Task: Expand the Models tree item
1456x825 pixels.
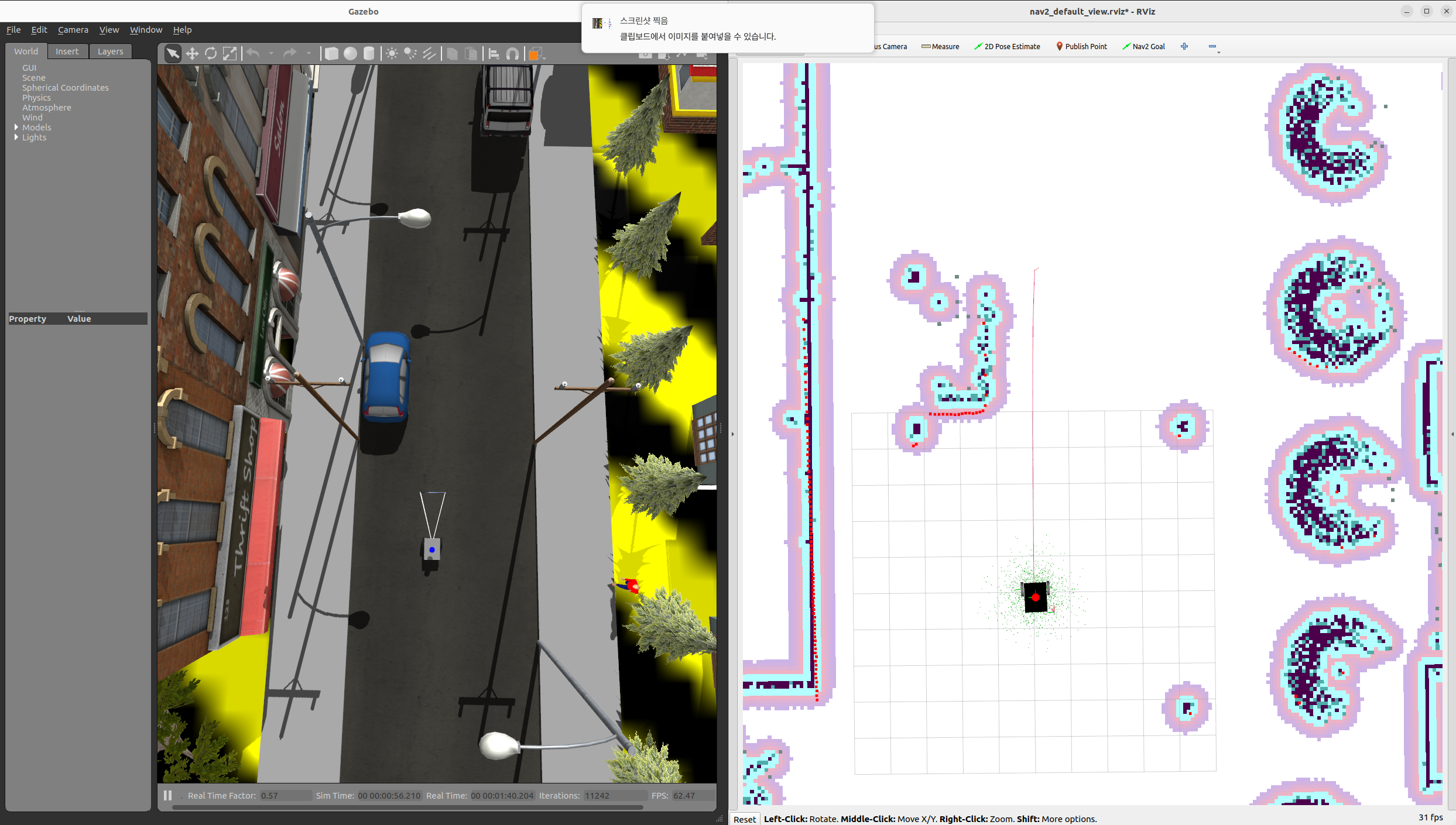Action: [x=16, y=127]
